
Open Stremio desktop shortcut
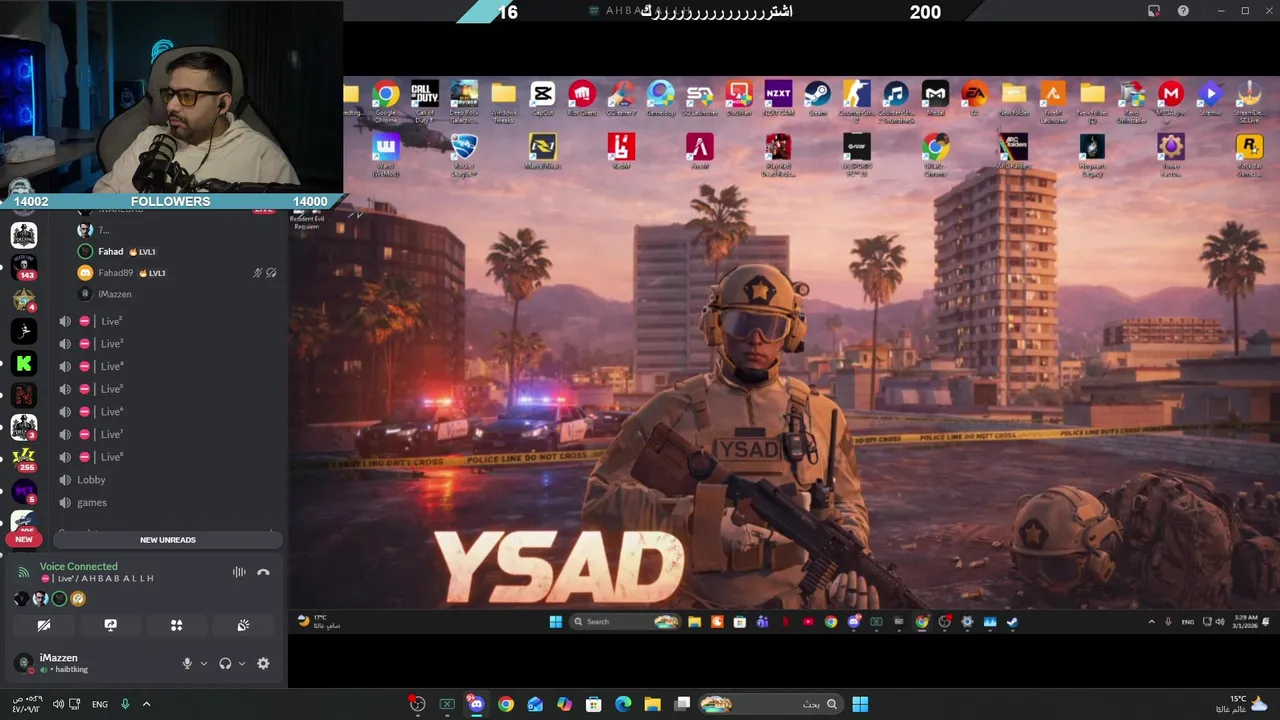pos(1210,98)
